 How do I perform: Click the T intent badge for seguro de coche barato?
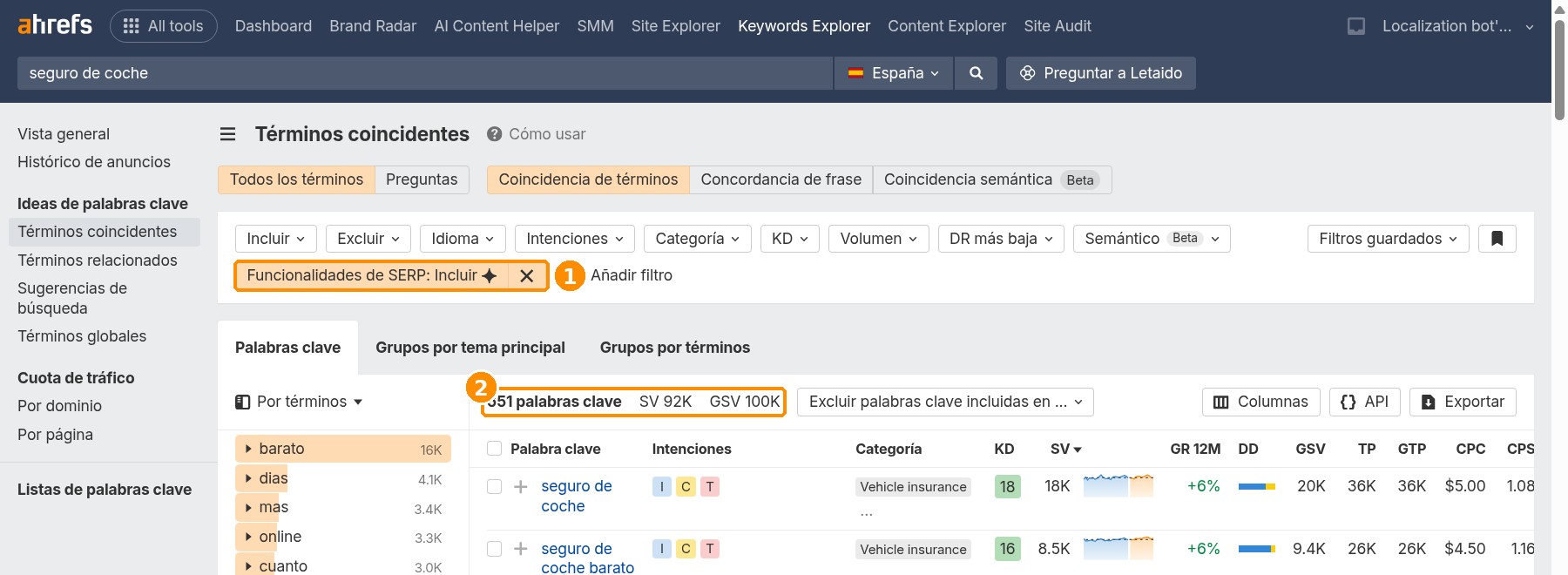[710, 549]
